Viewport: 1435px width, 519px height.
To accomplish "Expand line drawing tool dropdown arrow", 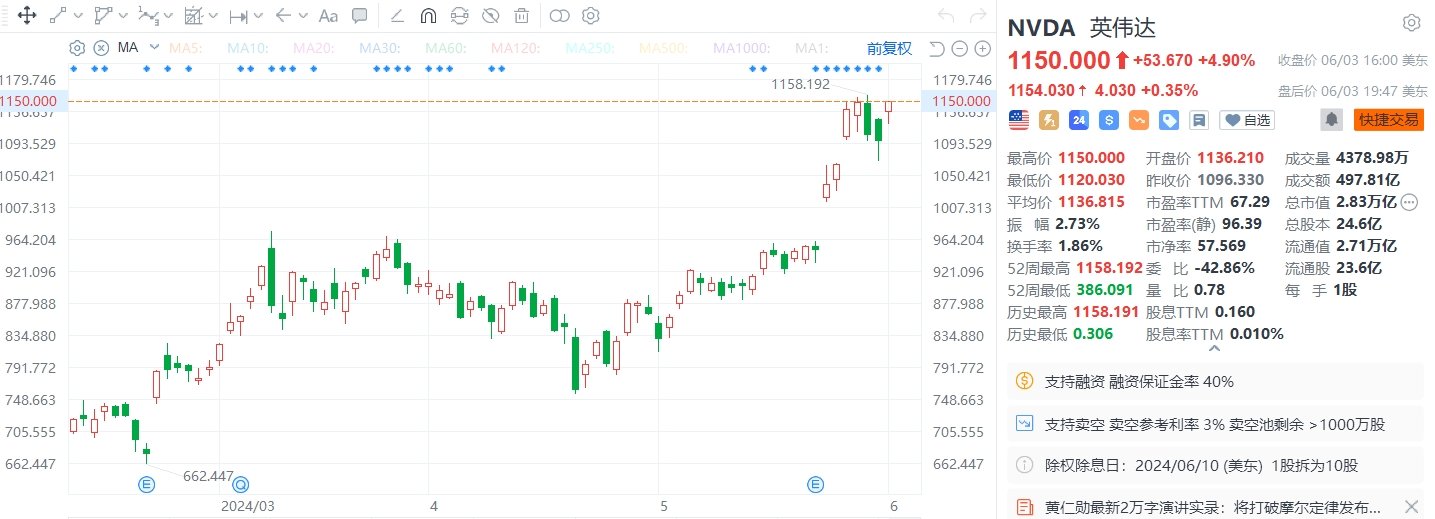I will click(x=77, y=16).
